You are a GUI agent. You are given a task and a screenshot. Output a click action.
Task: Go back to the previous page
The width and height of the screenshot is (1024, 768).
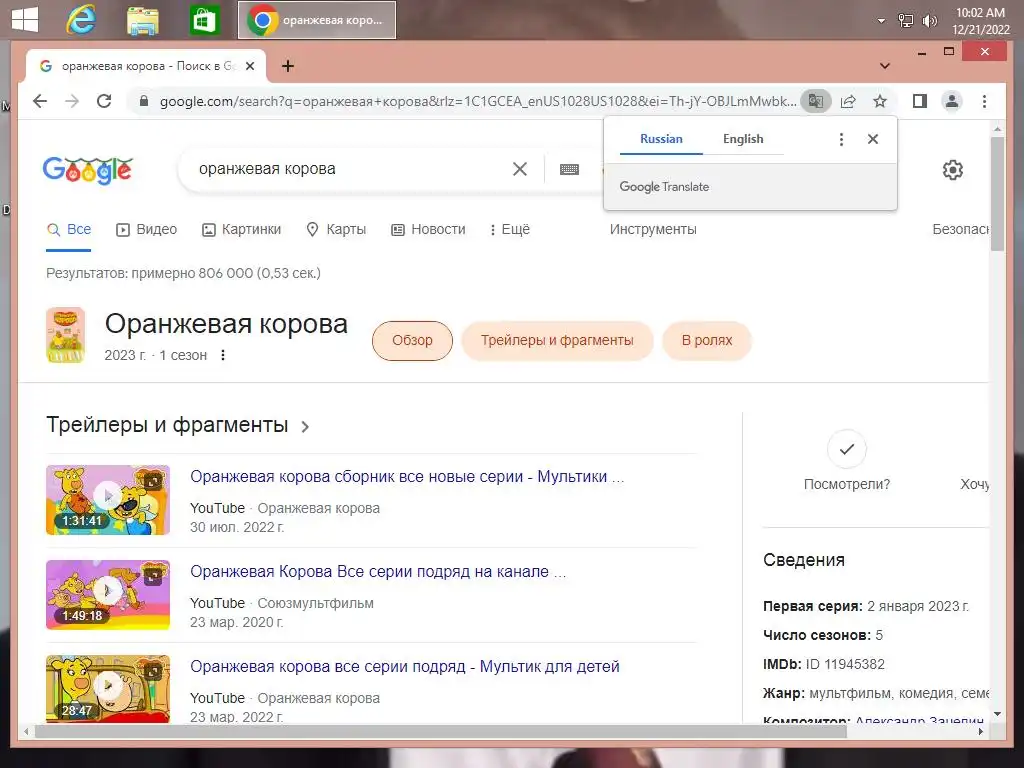(40, 101)
